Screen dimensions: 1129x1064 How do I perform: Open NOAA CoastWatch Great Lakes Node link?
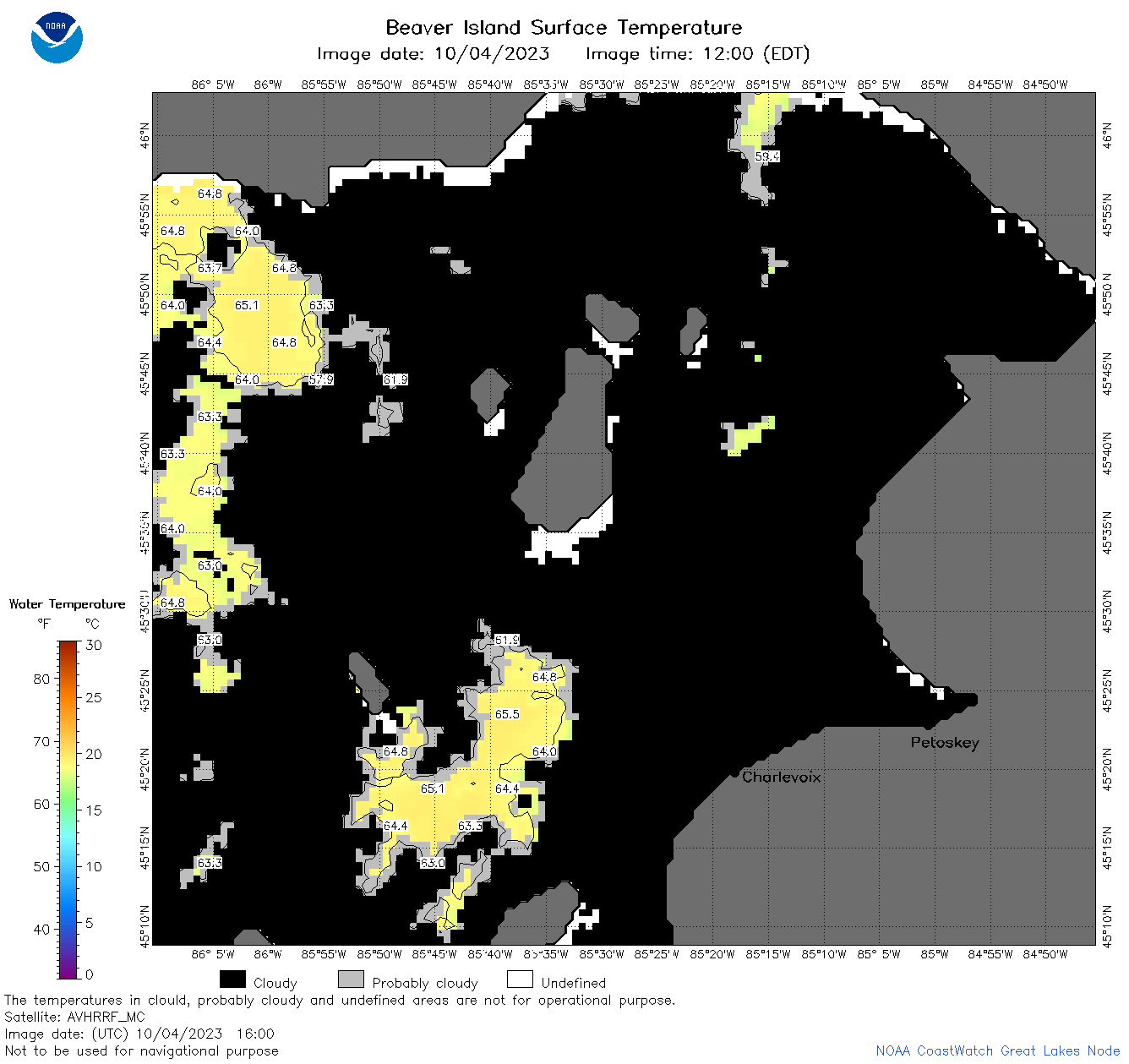(x=997, y=1050)
